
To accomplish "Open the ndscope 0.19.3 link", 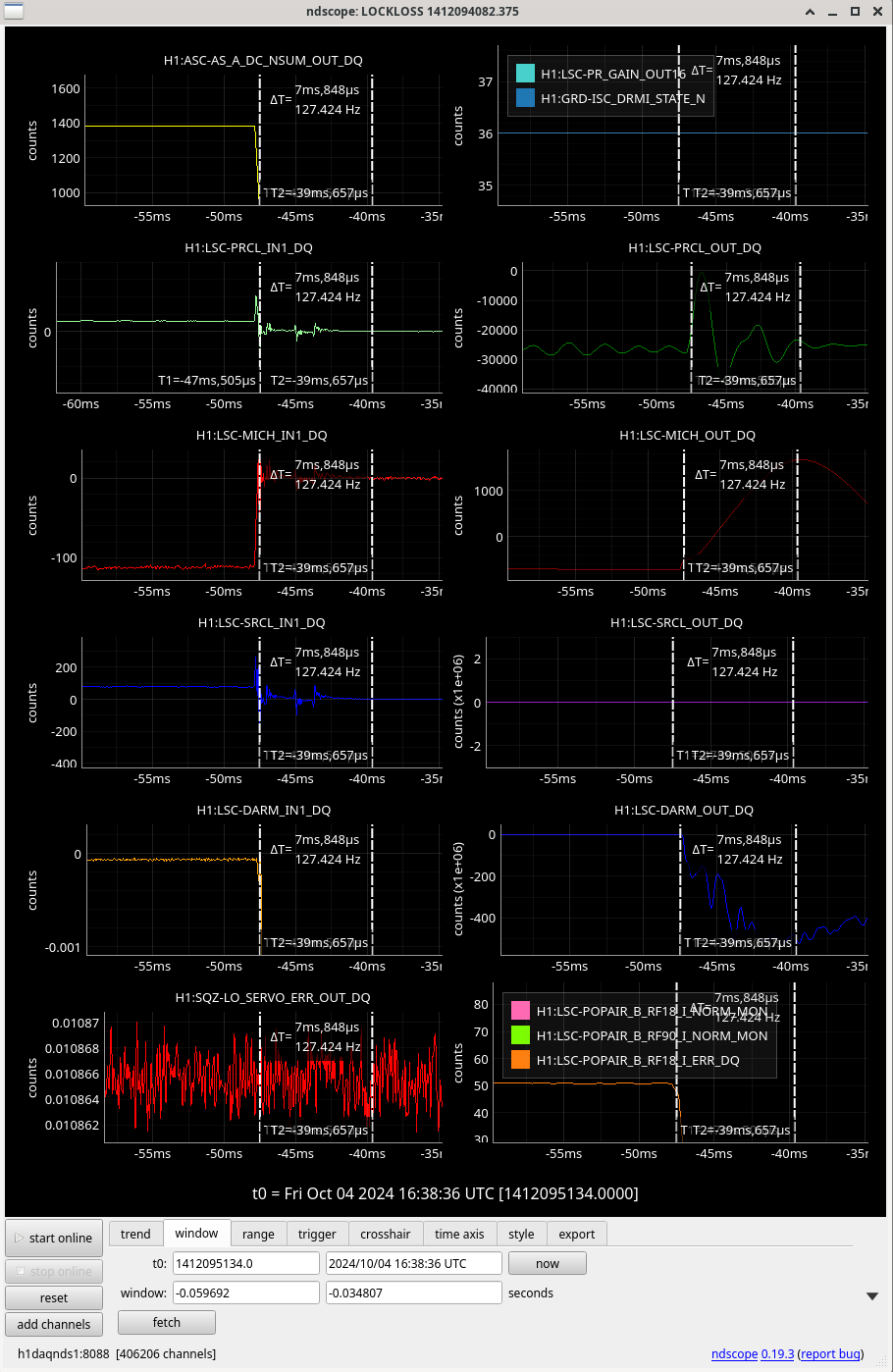I will pos(753,1353).
